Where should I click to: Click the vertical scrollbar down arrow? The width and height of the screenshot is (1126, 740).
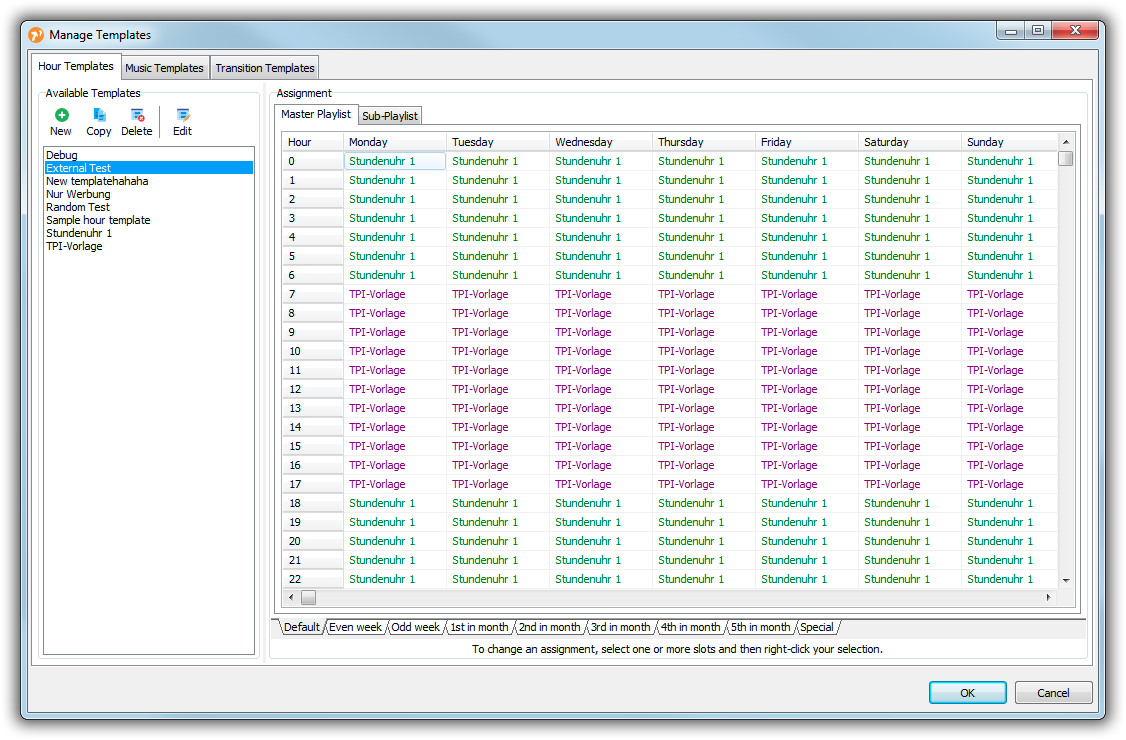click(1066, 580)
